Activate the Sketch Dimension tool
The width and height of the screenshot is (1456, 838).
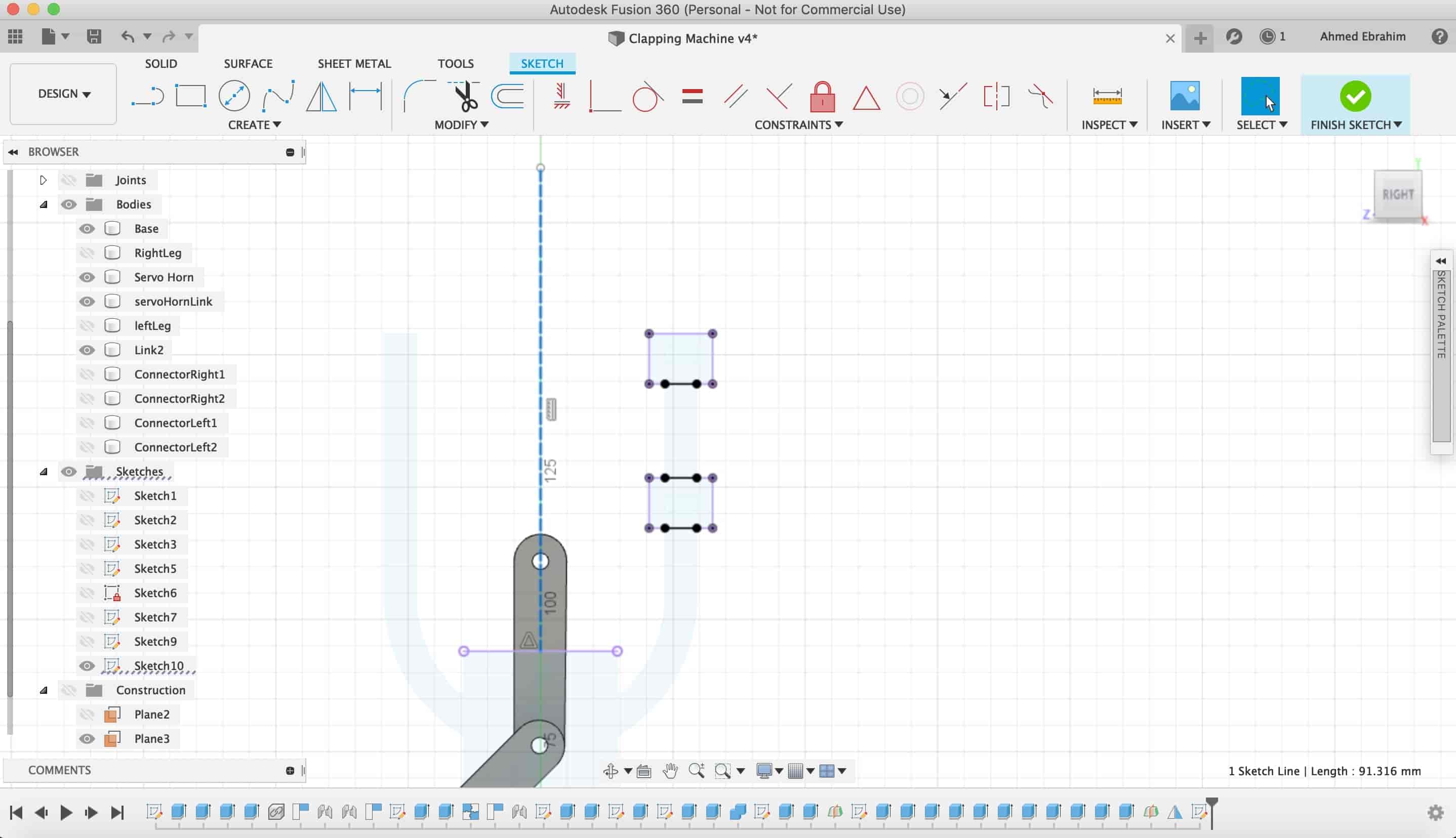click(x=366, y=96)
